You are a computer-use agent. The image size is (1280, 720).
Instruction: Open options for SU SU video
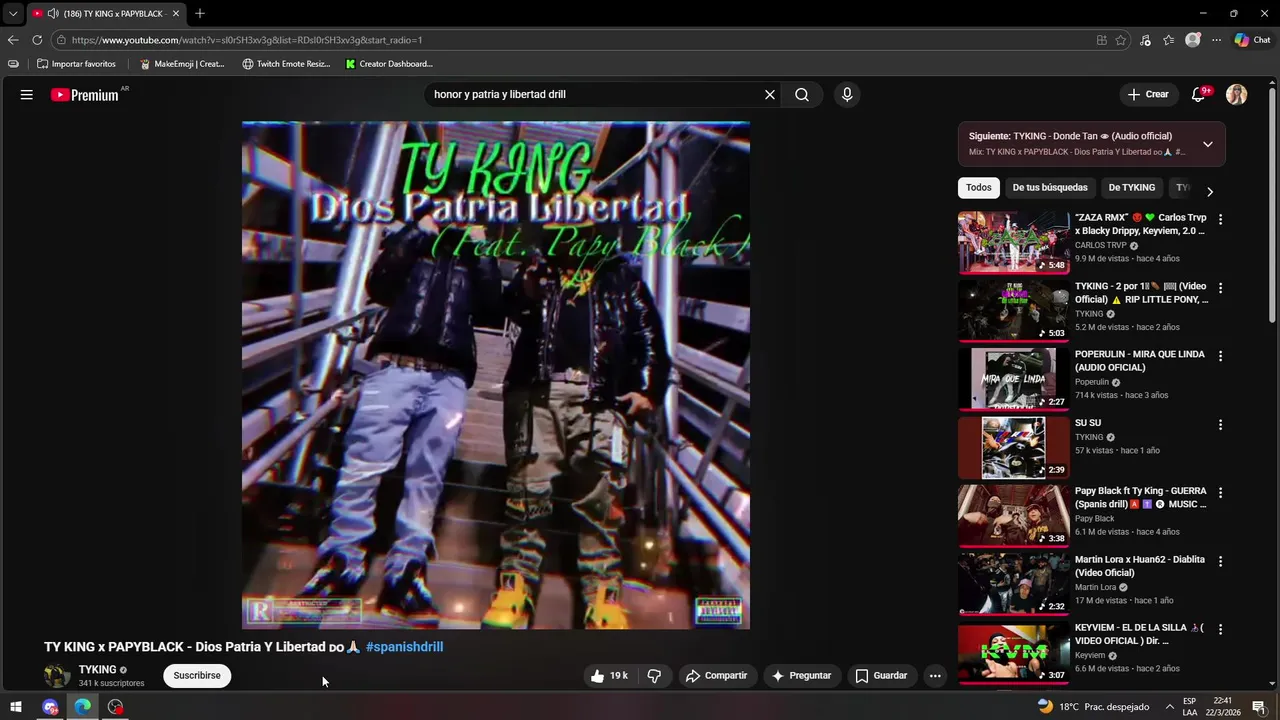1220,425
